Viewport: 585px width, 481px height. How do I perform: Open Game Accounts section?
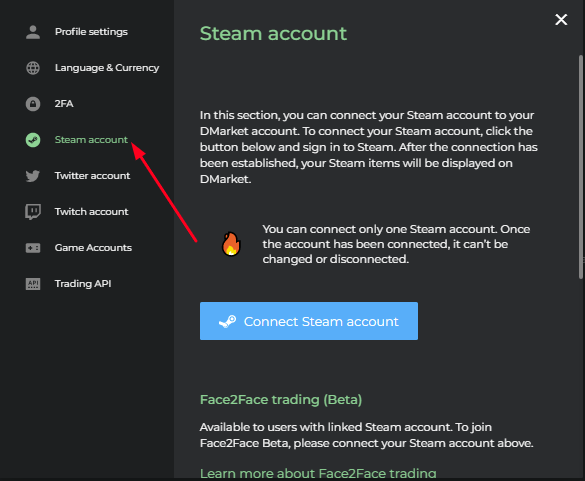point(93,247)
